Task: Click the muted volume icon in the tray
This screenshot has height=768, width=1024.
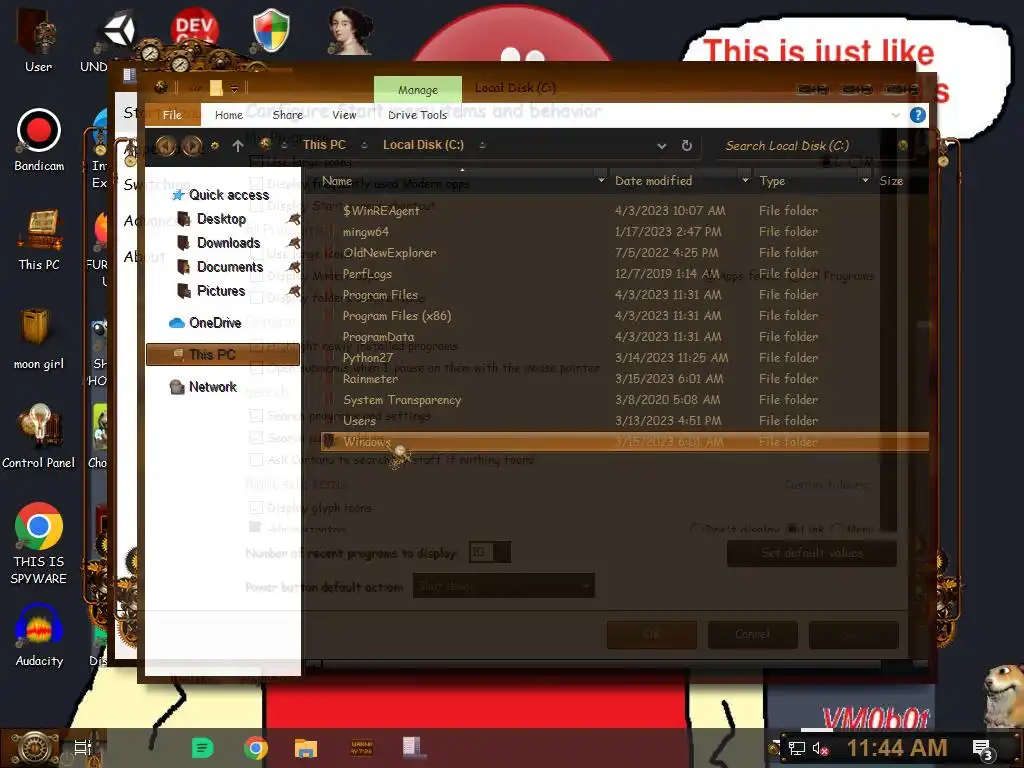Action: tap(820, 748)
